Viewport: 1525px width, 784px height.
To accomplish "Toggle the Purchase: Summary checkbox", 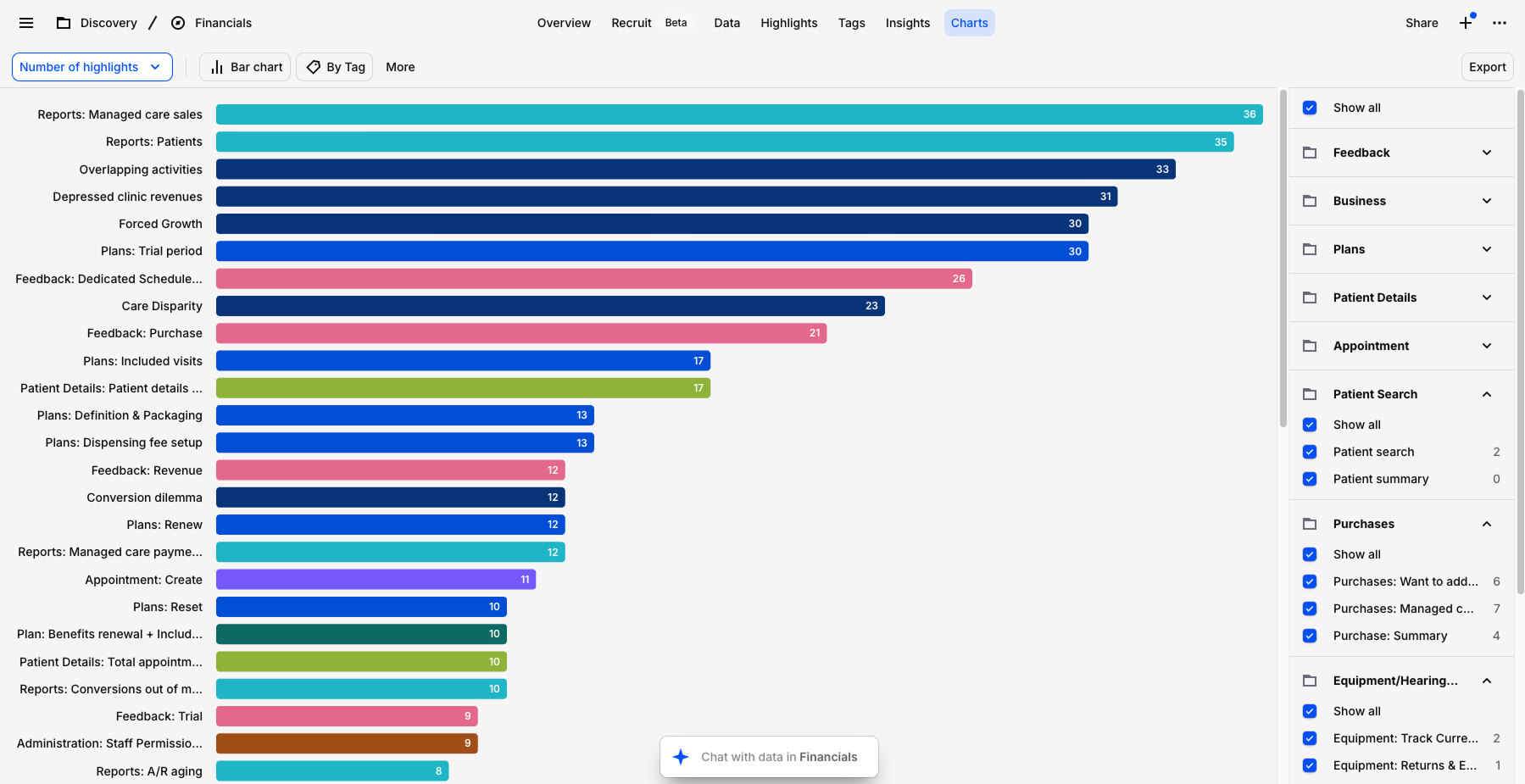I will point(1310,636).
